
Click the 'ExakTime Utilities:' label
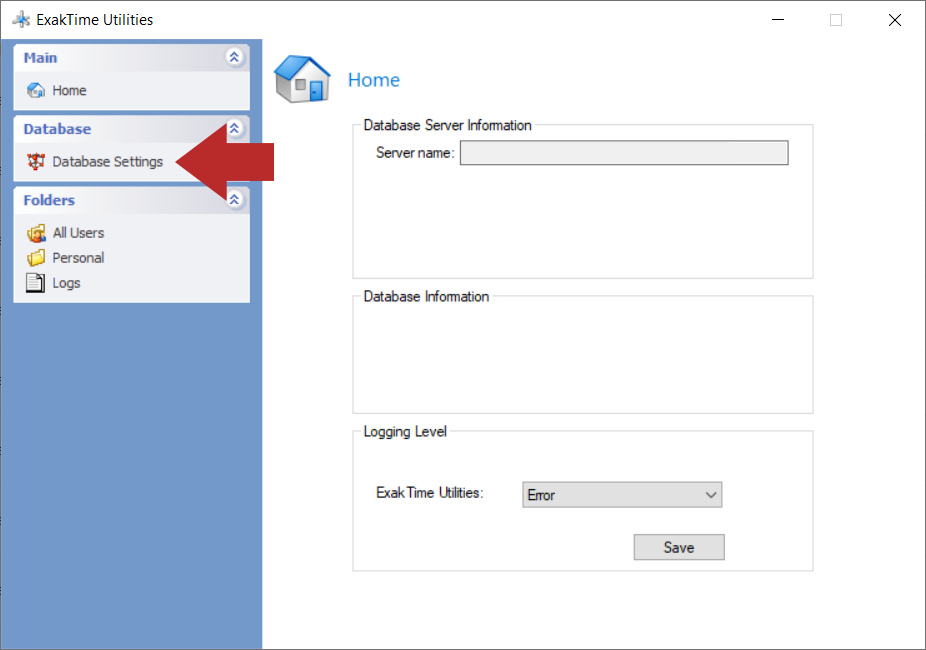(x=429, y=492)
